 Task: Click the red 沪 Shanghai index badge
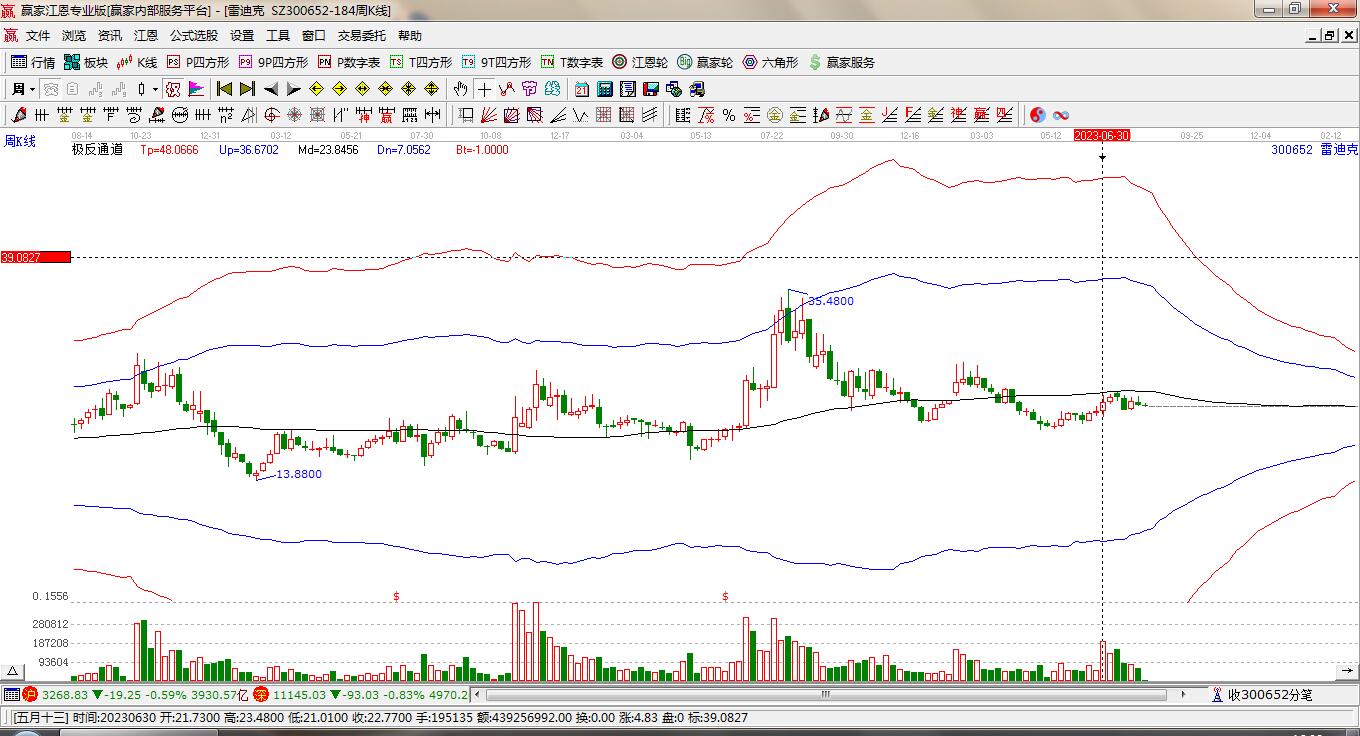30,694
